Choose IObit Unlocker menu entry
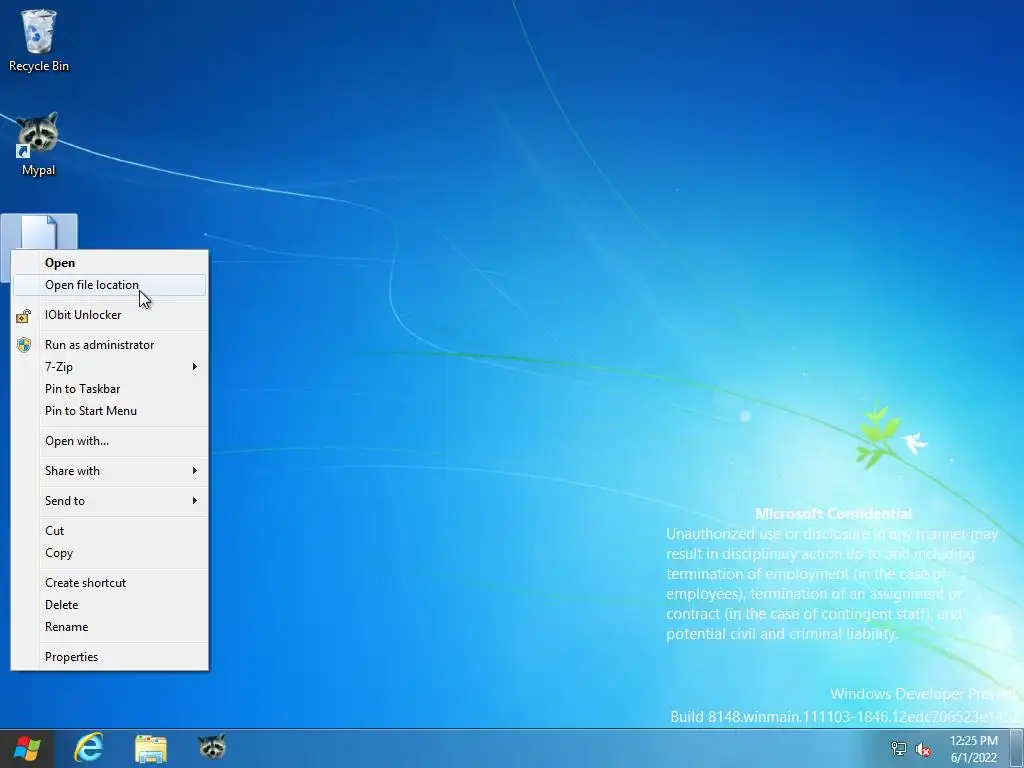 point(110,315)
